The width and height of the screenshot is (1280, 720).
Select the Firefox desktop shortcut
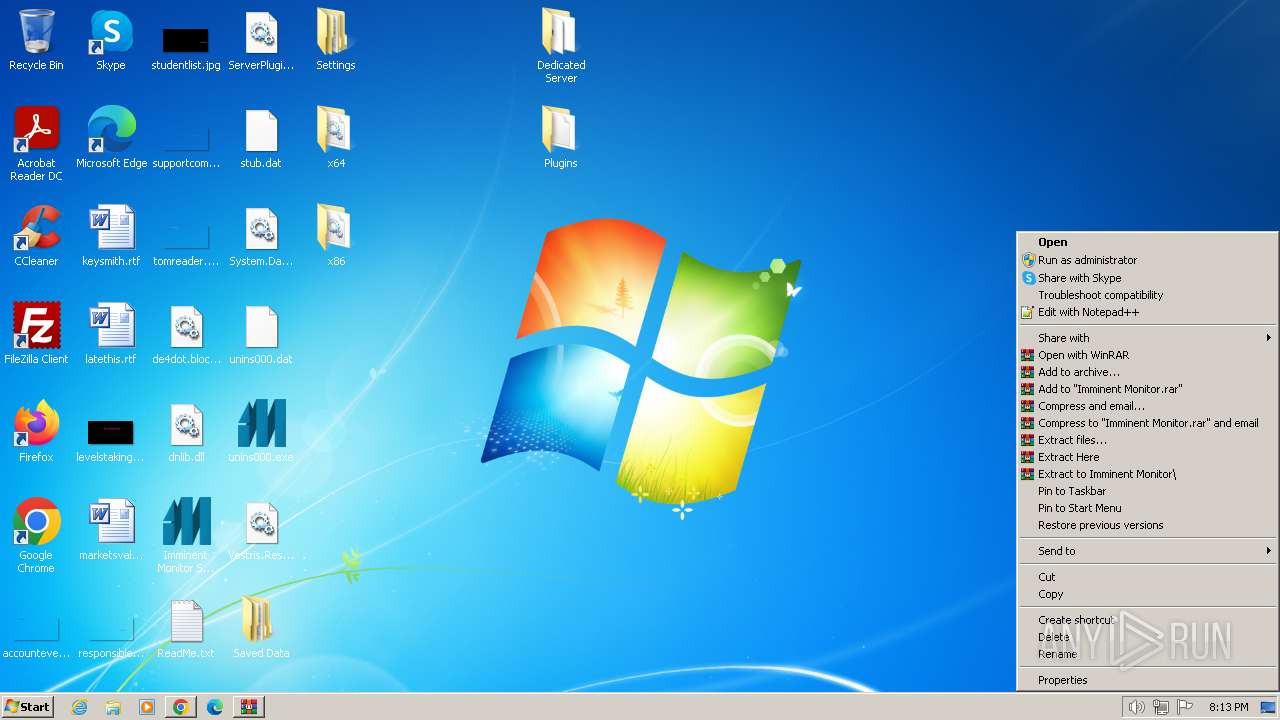[36, 432]
